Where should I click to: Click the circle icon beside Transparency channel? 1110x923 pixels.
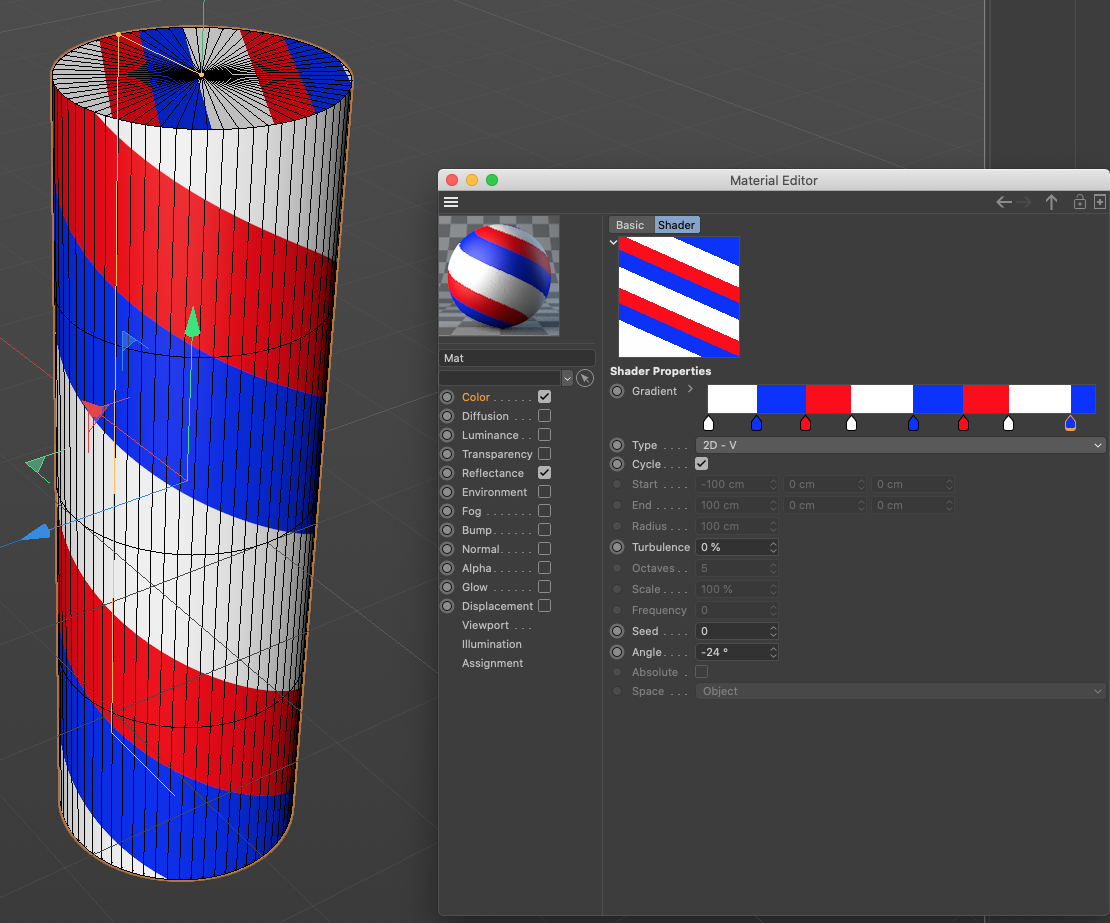point(447,454)
